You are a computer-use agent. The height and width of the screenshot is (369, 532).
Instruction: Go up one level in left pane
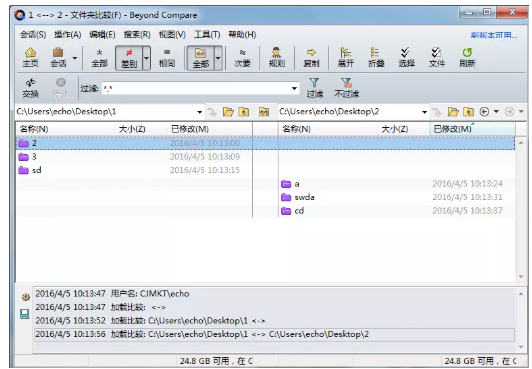(x=244, y=112)
